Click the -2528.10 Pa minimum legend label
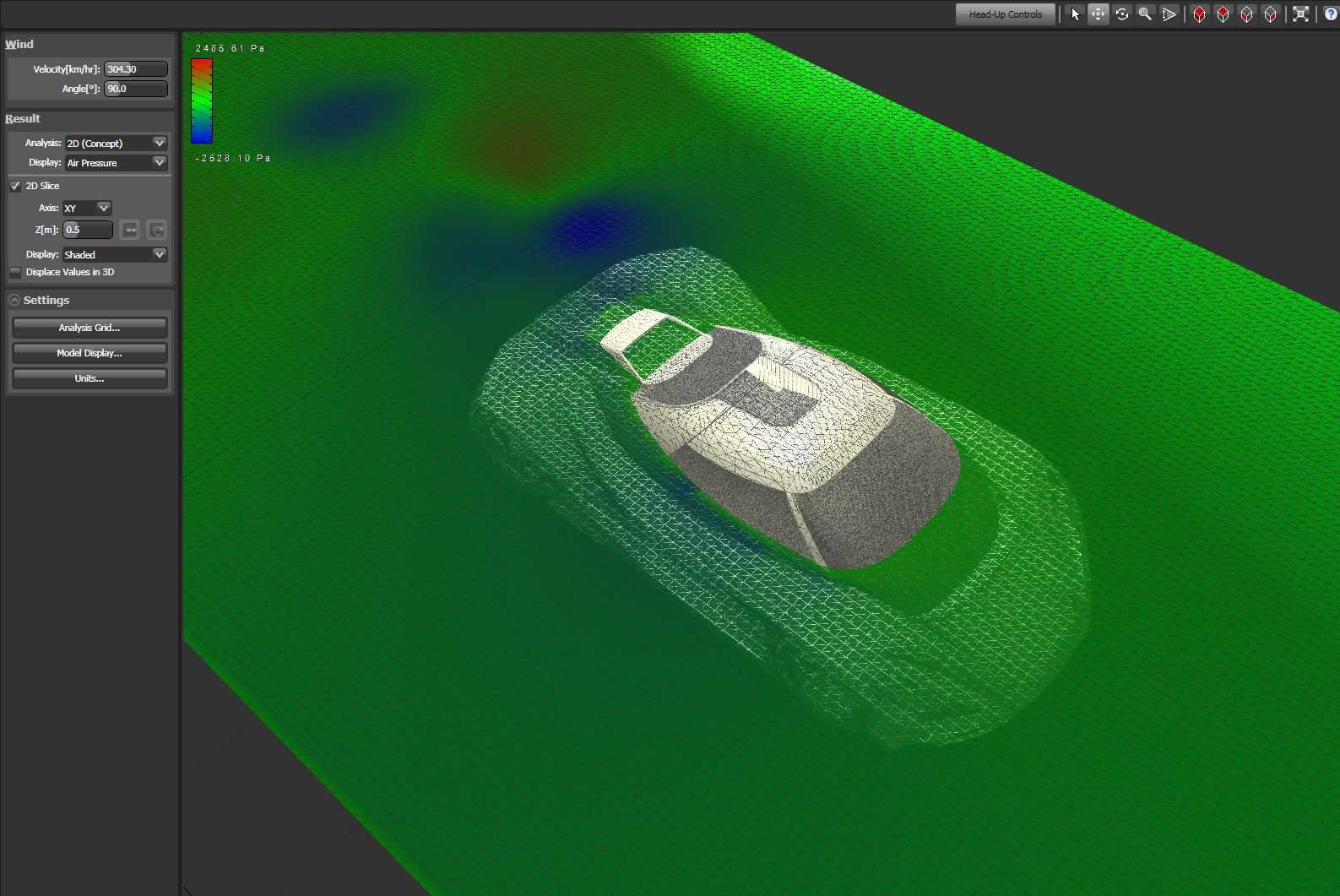 point(233,158)
